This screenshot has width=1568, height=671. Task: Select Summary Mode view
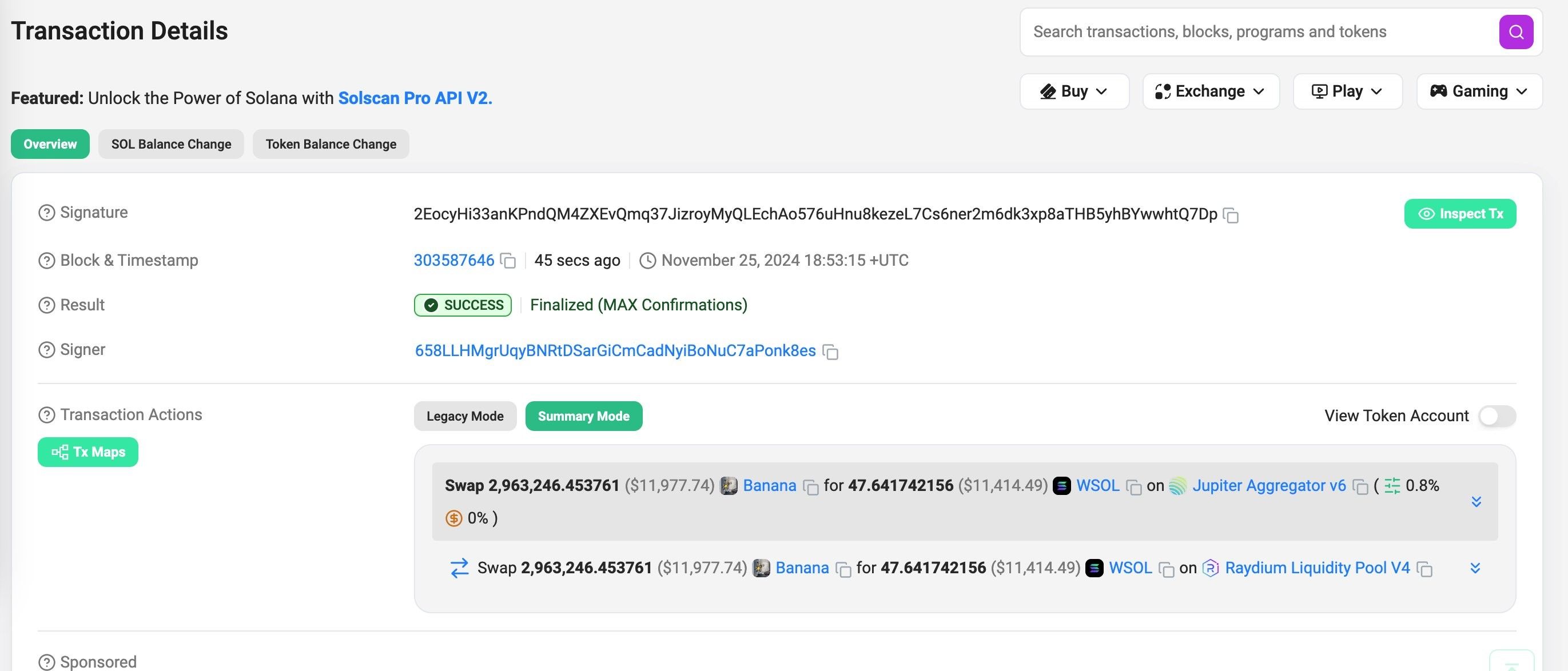pyautogui.click(x=583, y=416)
